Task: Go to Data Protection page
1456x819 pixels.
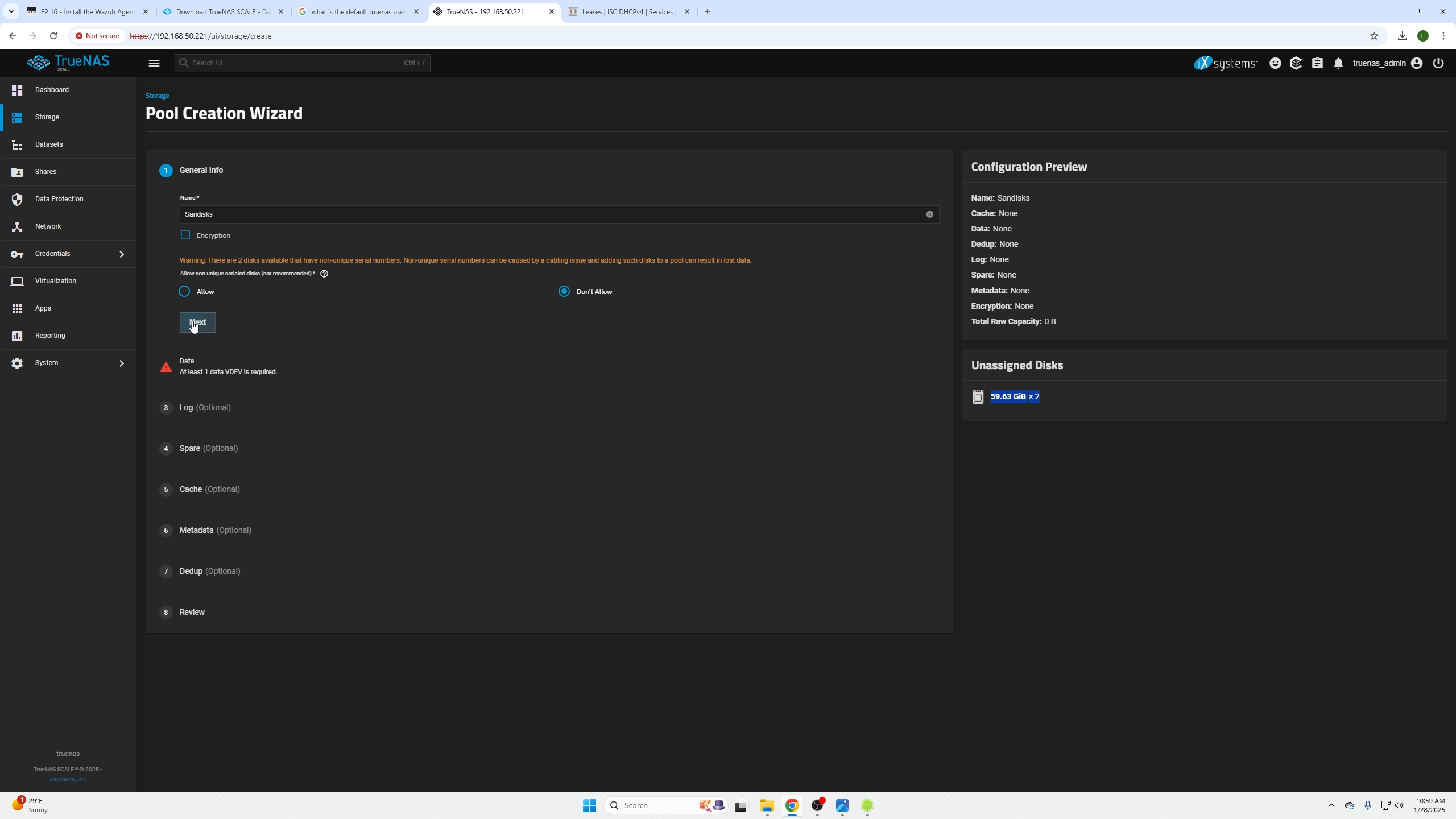Action: 59,199
